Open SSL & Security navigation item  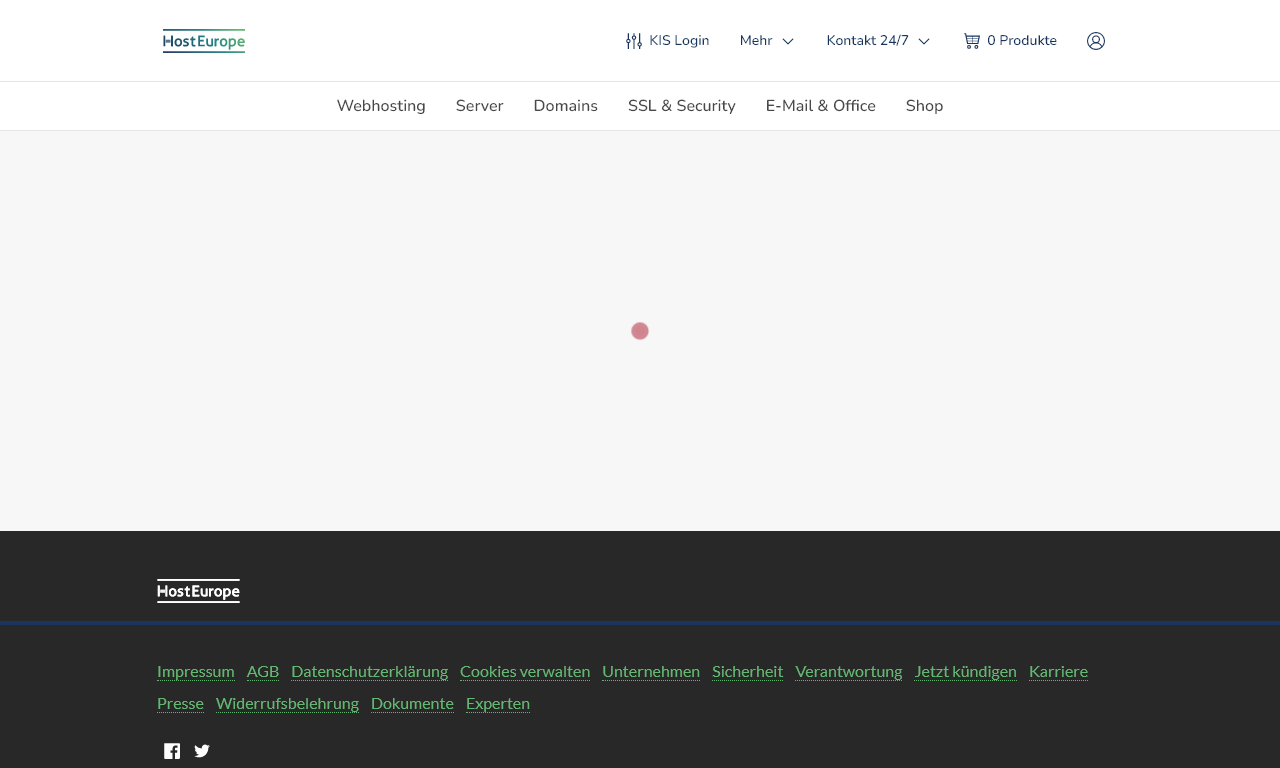[x=681, y=106]
